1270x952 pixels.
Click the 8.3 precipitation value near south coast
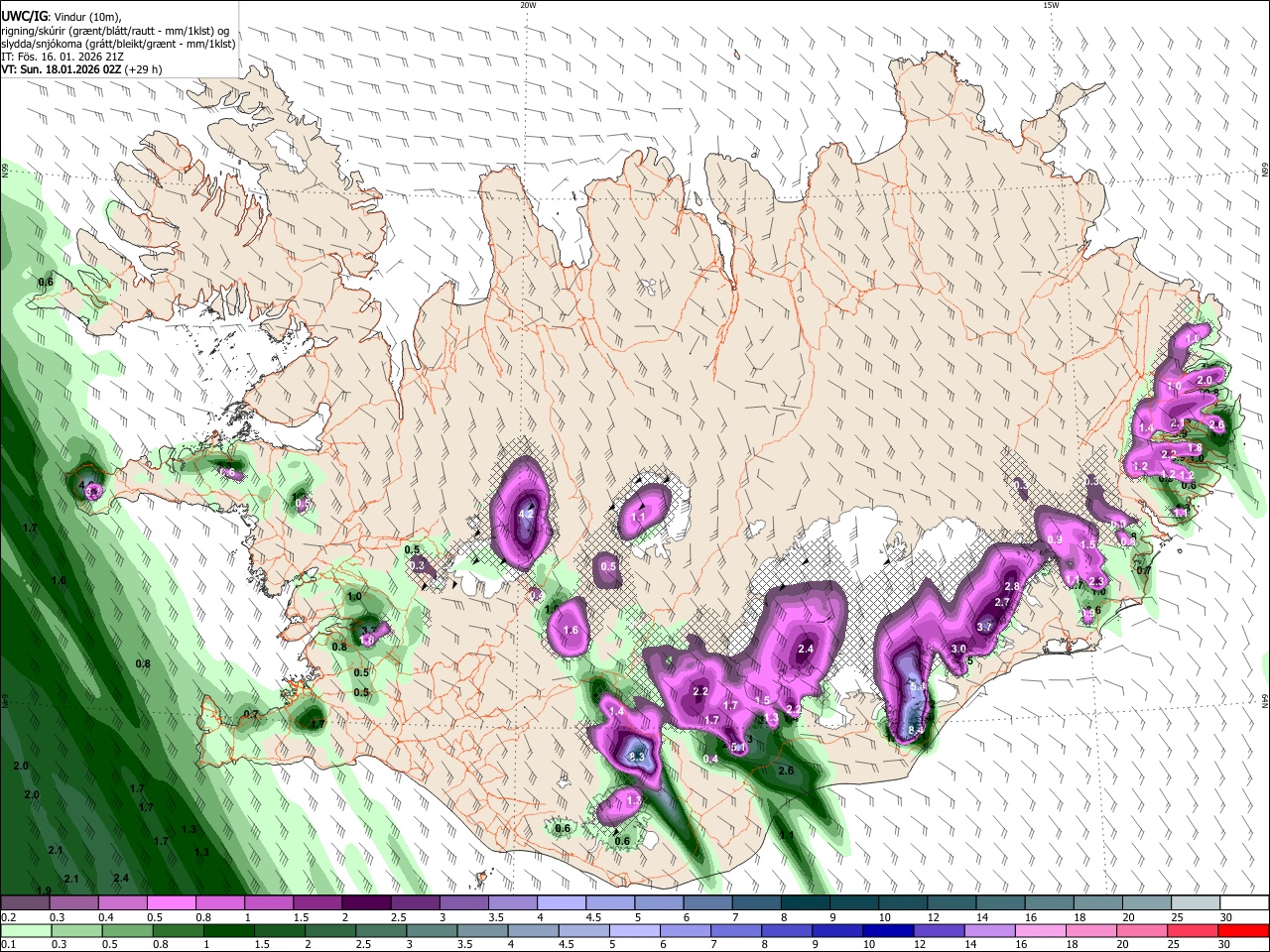pyautogui.click(x=637, y=757)
